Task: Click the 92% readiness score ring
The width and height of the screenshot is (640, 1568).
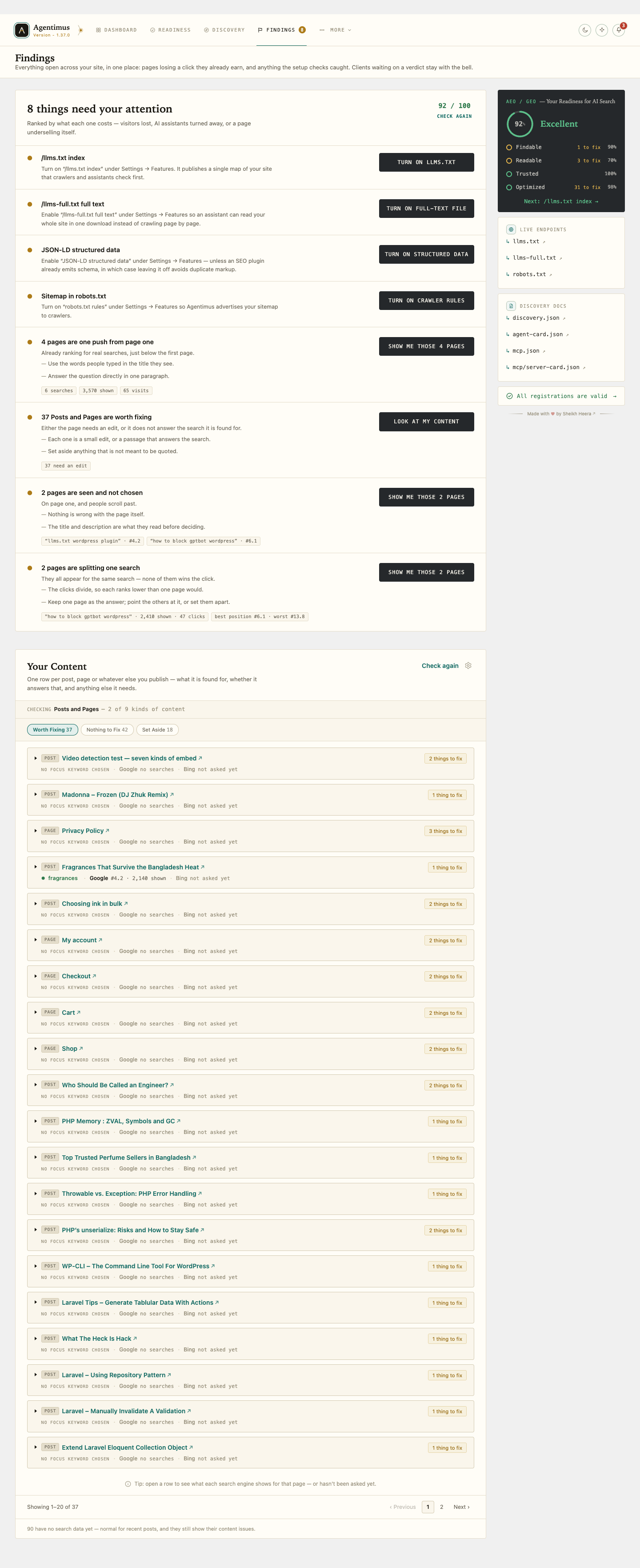Action: [x=520, y=124]
